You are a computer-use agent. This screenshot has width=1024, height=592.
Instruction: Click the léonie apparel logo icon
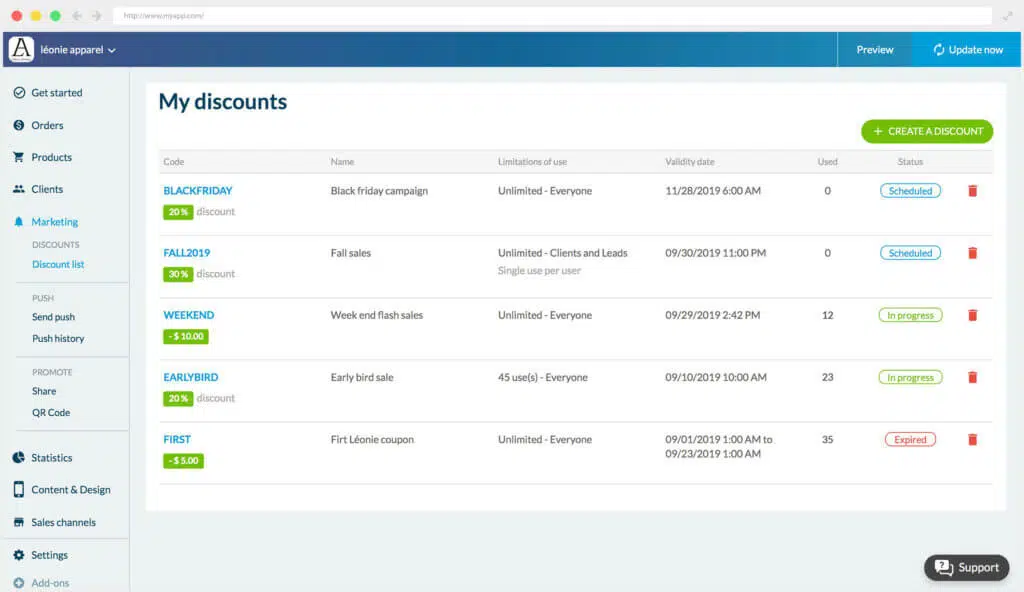coord(21,49)
